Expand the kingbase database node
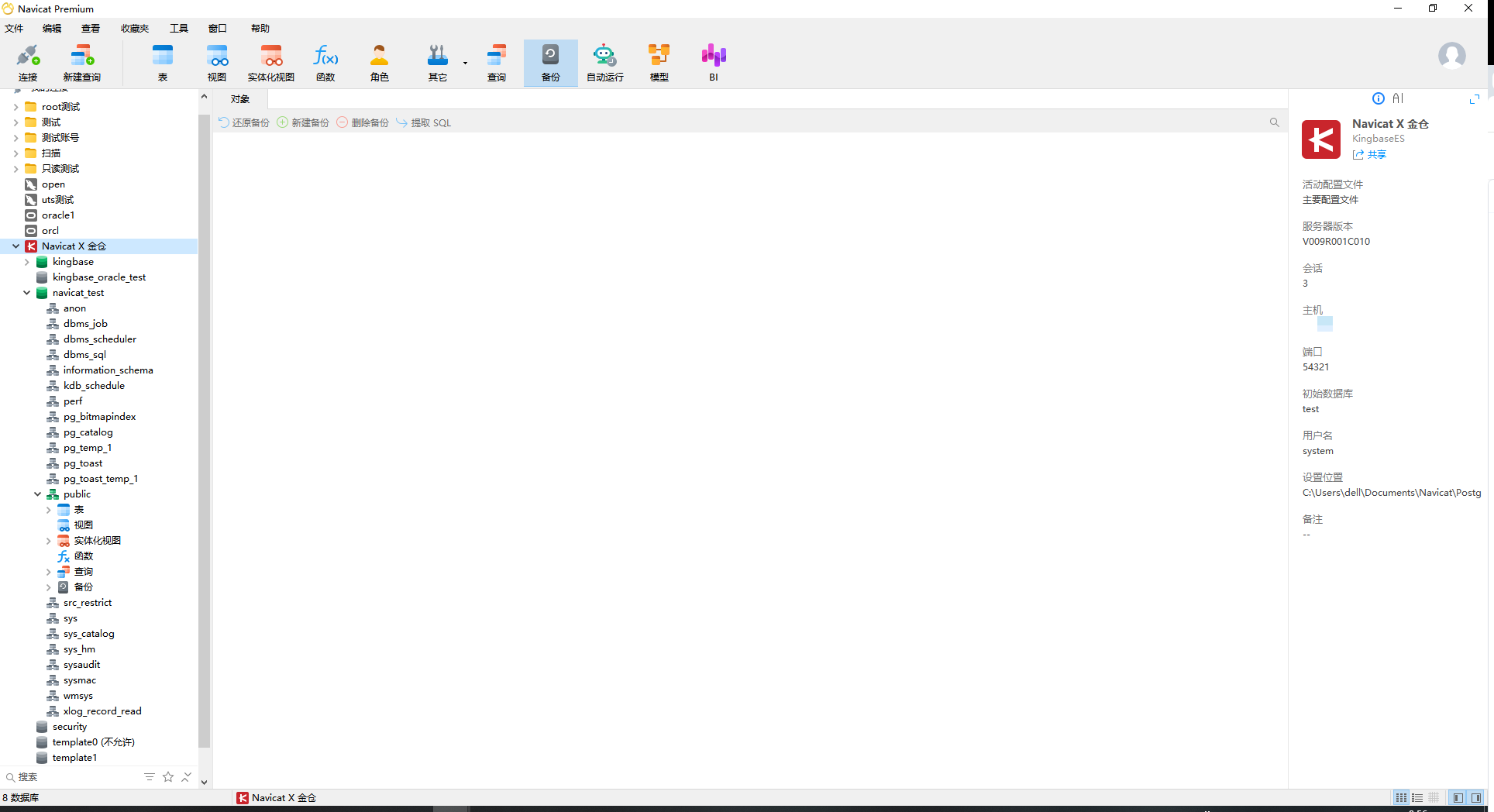 pos(27,262)
